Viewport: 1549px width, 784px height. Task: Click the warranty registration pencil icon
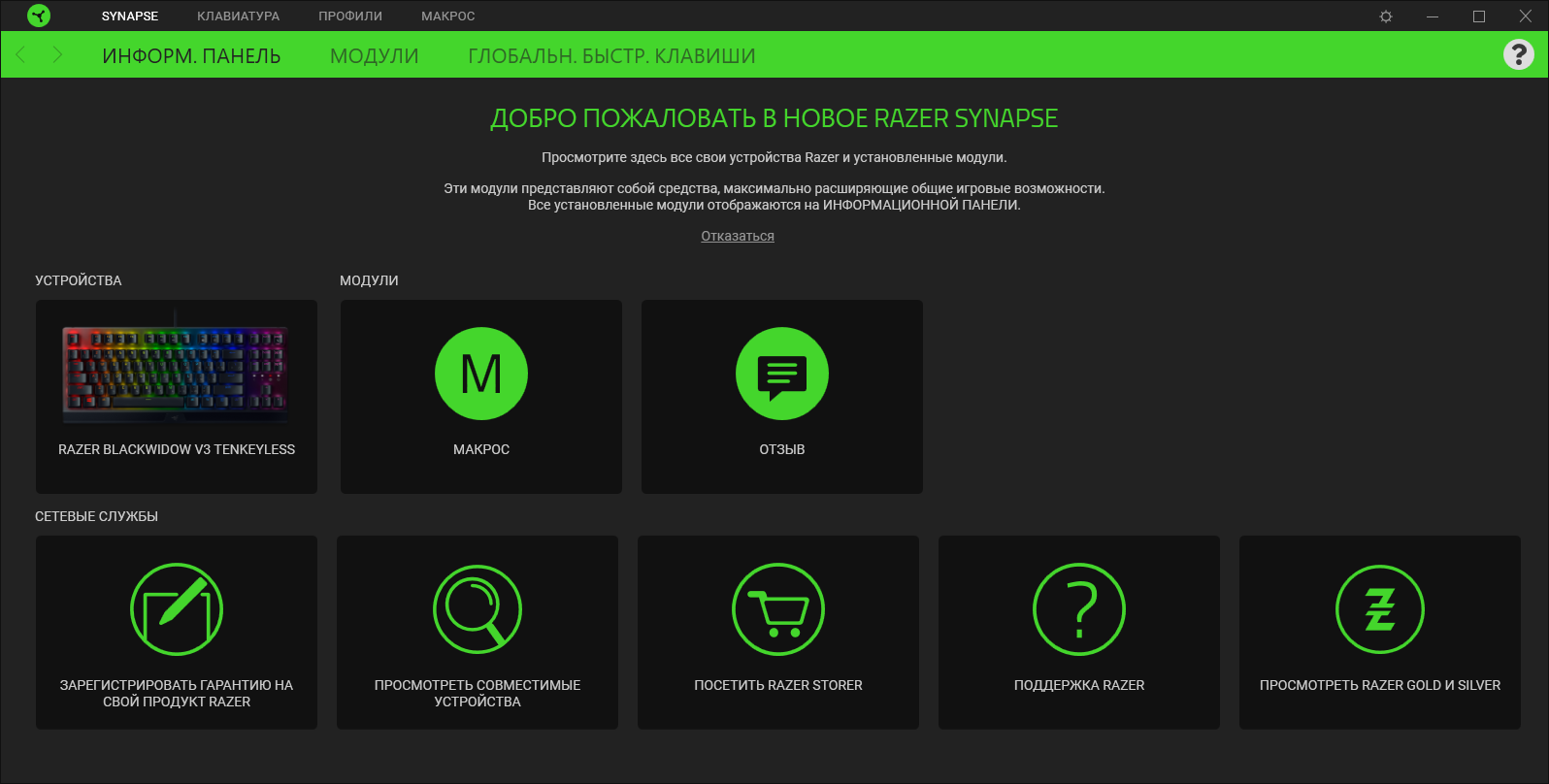point(177,609)
